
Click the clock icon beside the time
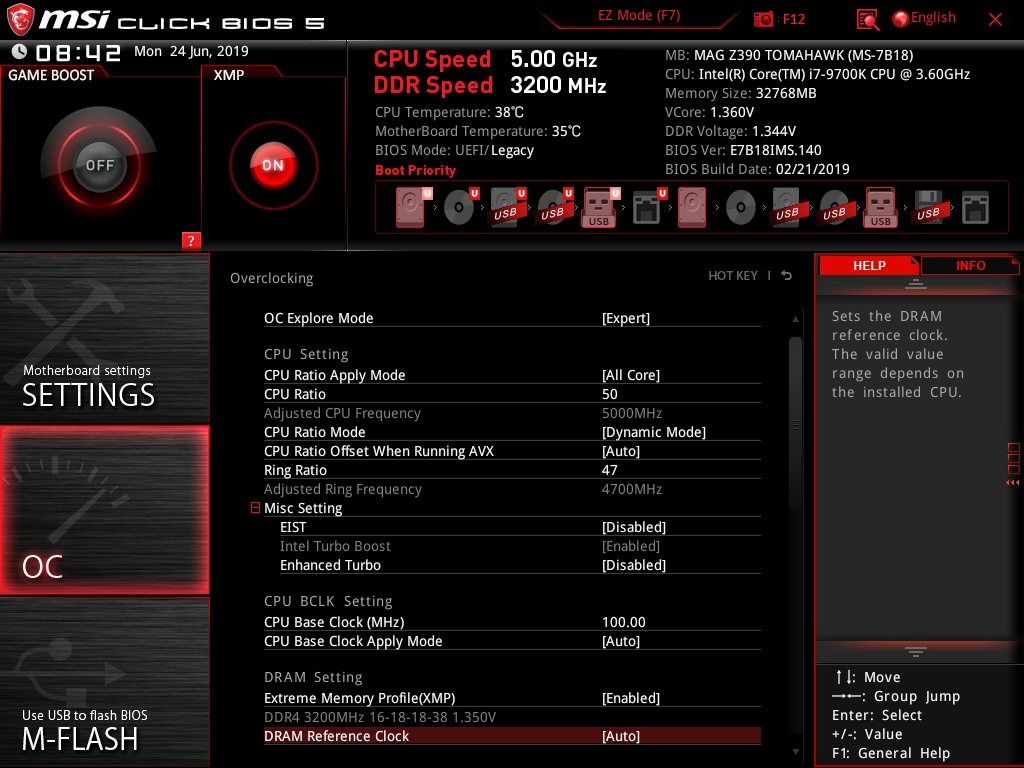tap(19, 52)
